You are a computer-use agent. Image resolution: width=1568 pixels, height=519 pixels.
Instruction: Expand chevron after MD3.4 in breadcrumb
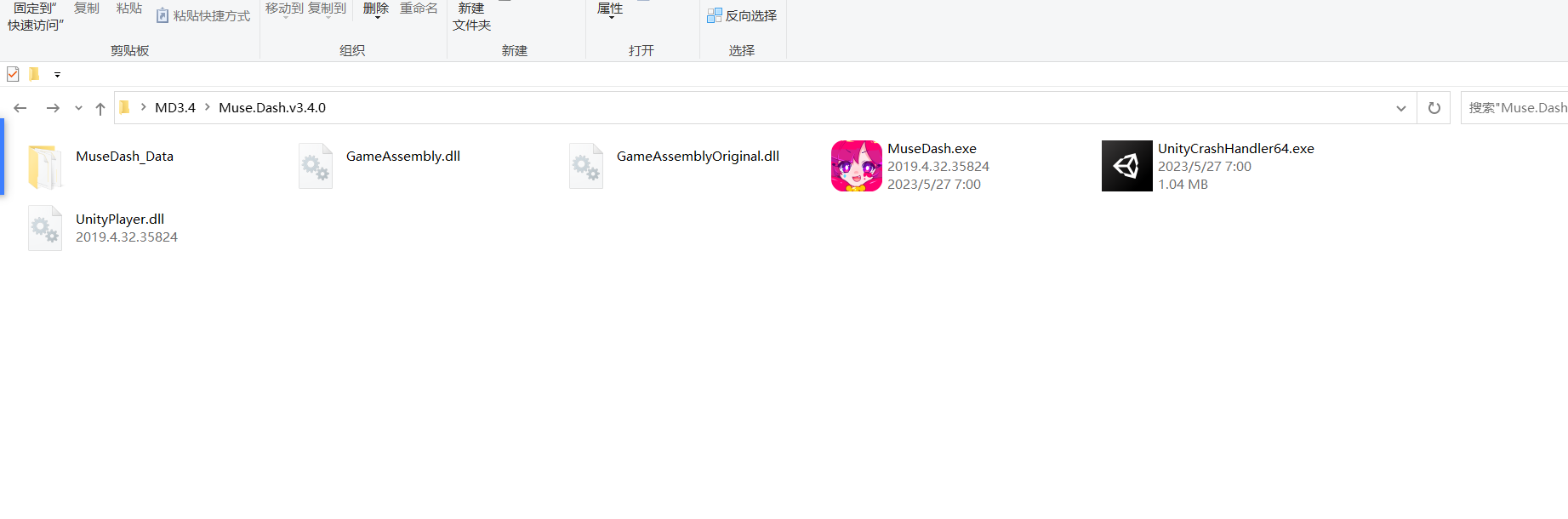click(207, 107)
